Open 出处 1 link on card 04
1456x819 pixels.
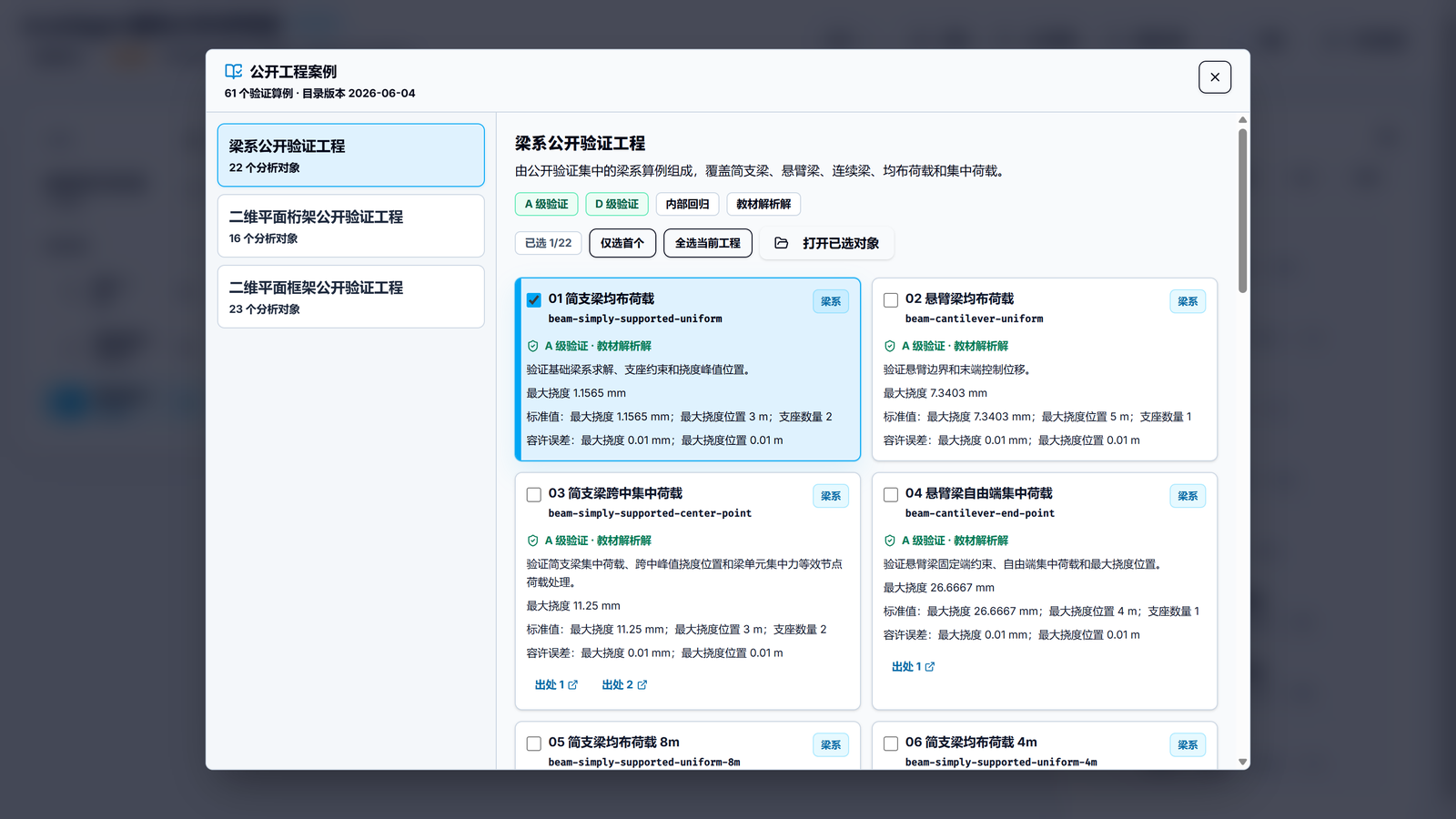(913, 666)
